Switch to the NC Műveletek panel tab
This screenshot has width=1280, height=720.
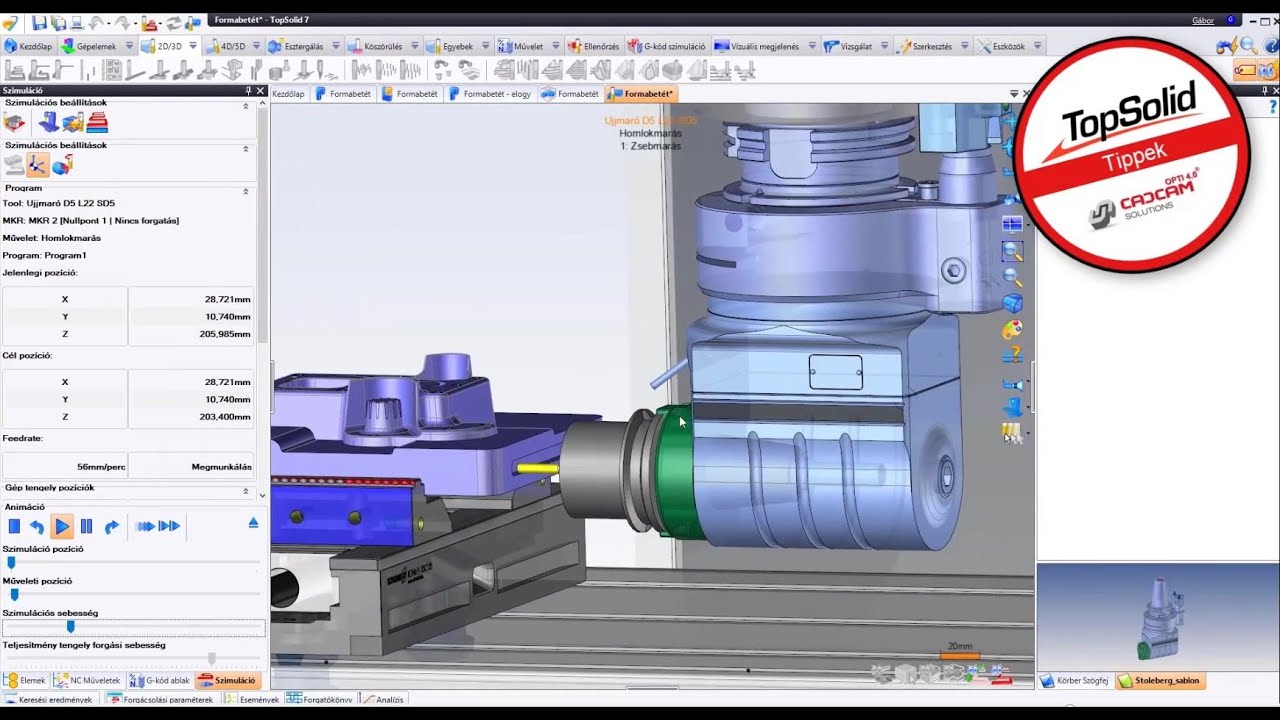(87, 681)
